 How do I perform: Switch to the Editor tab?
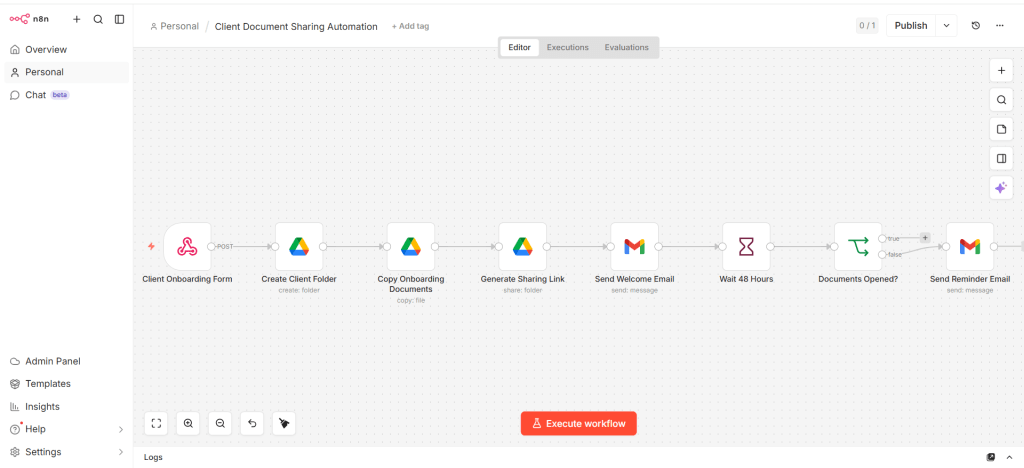519,48
